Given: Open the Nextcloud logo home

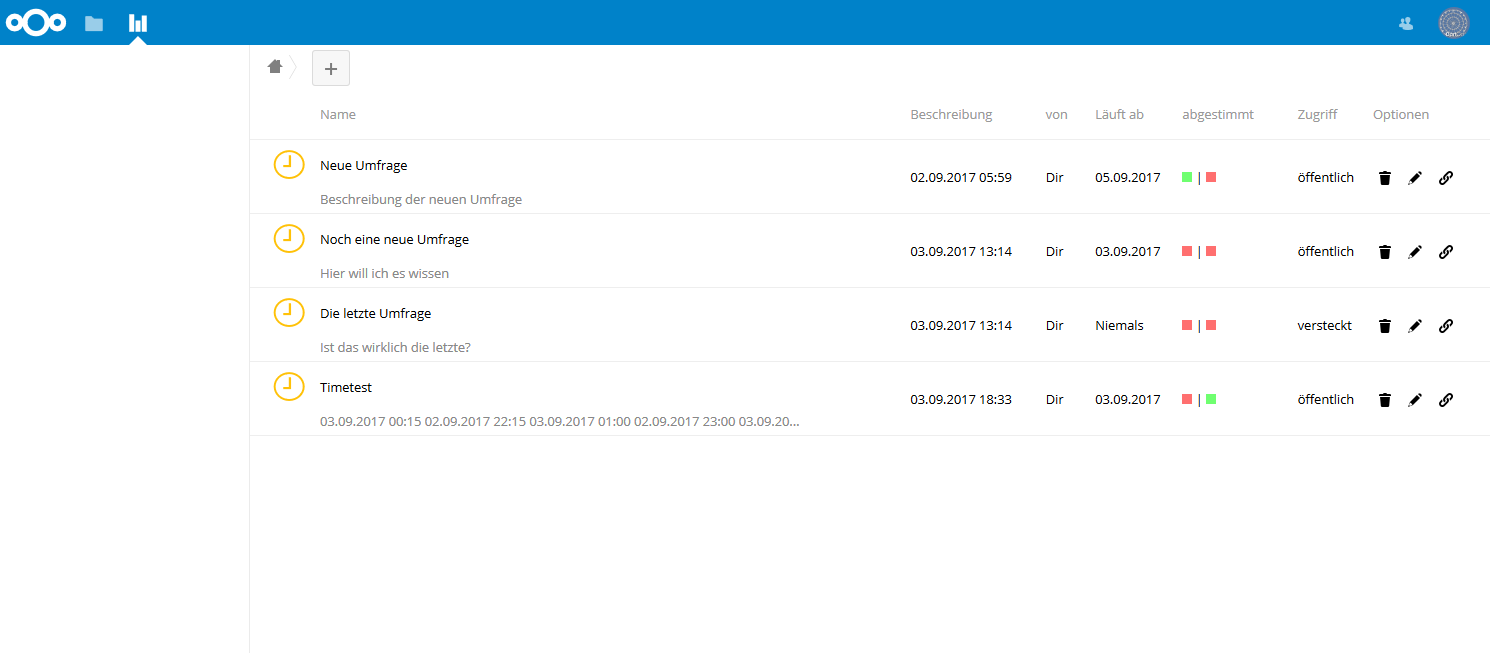Looking at the screenshot, I should [36, 22].
